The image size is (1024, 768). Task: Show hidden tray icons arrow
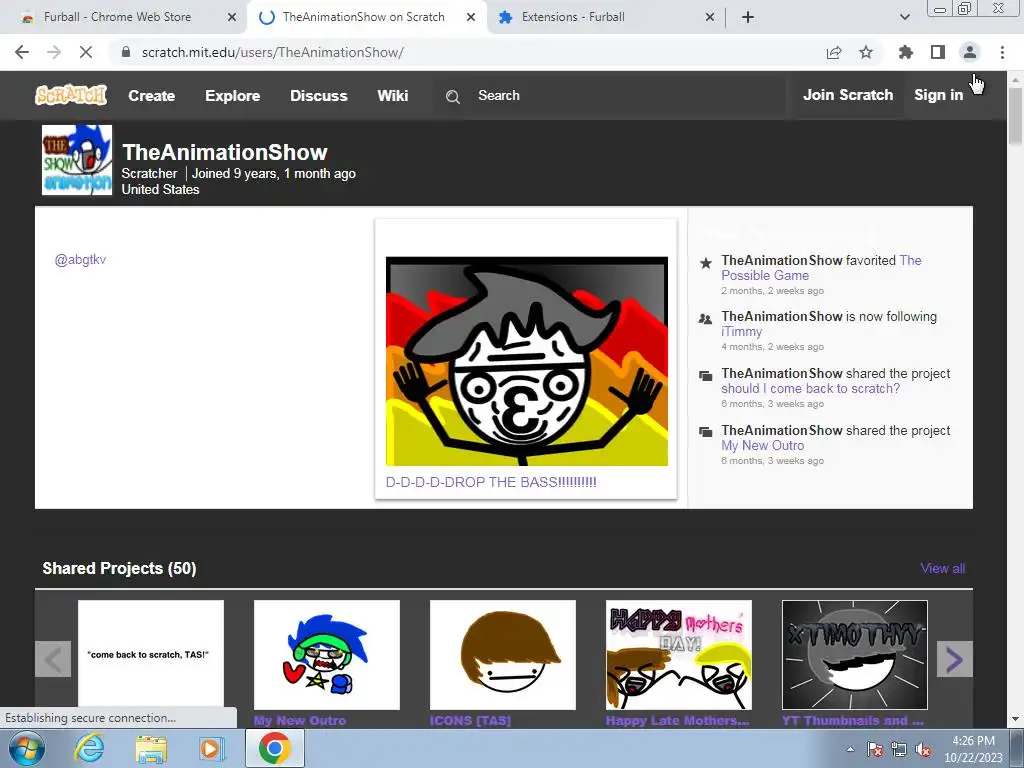(x=850, y=749)
